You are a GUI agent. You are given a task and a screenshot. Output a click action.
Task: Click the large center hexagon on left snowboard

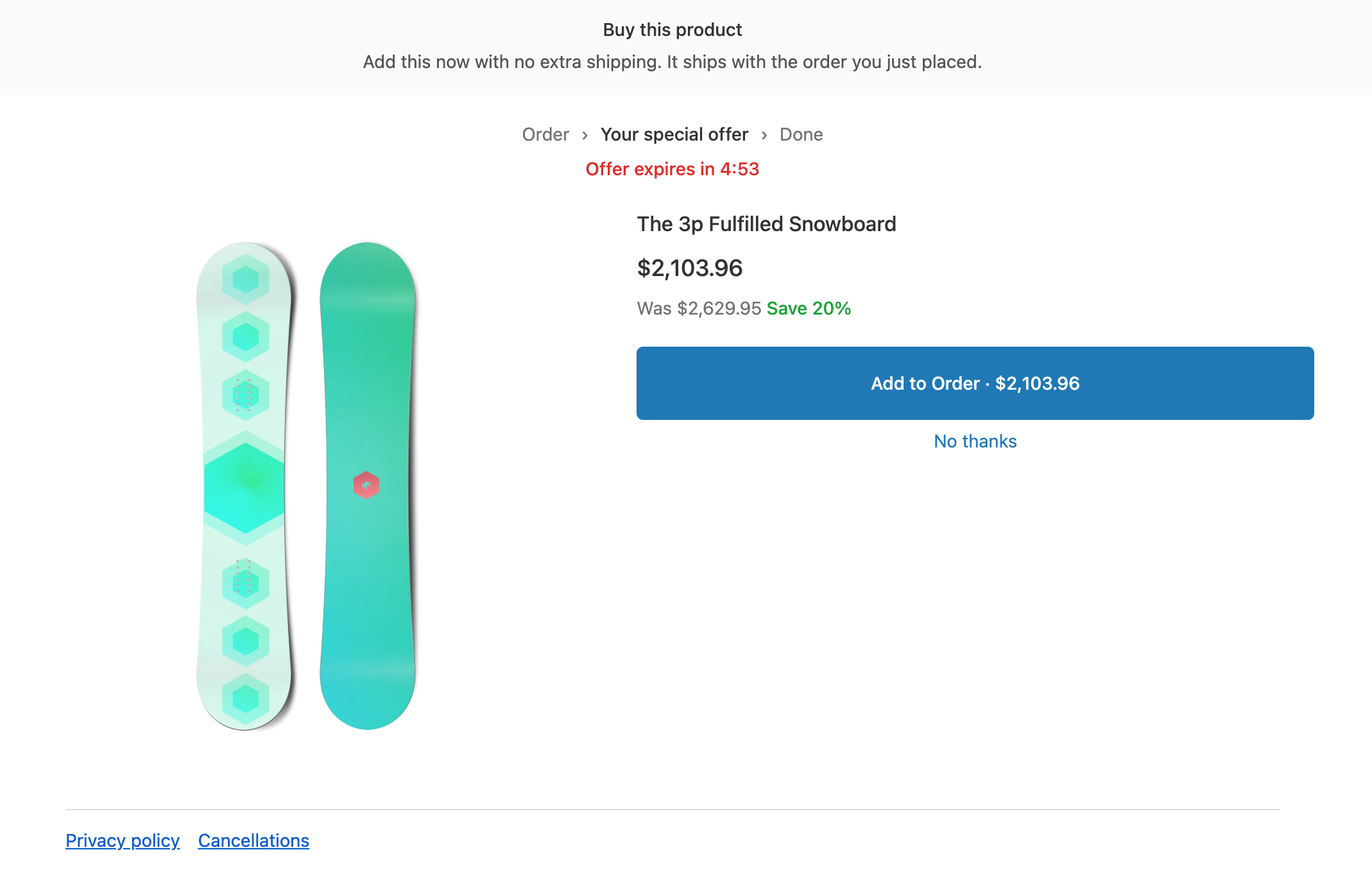pyautogui.click(x=244, y=482)
